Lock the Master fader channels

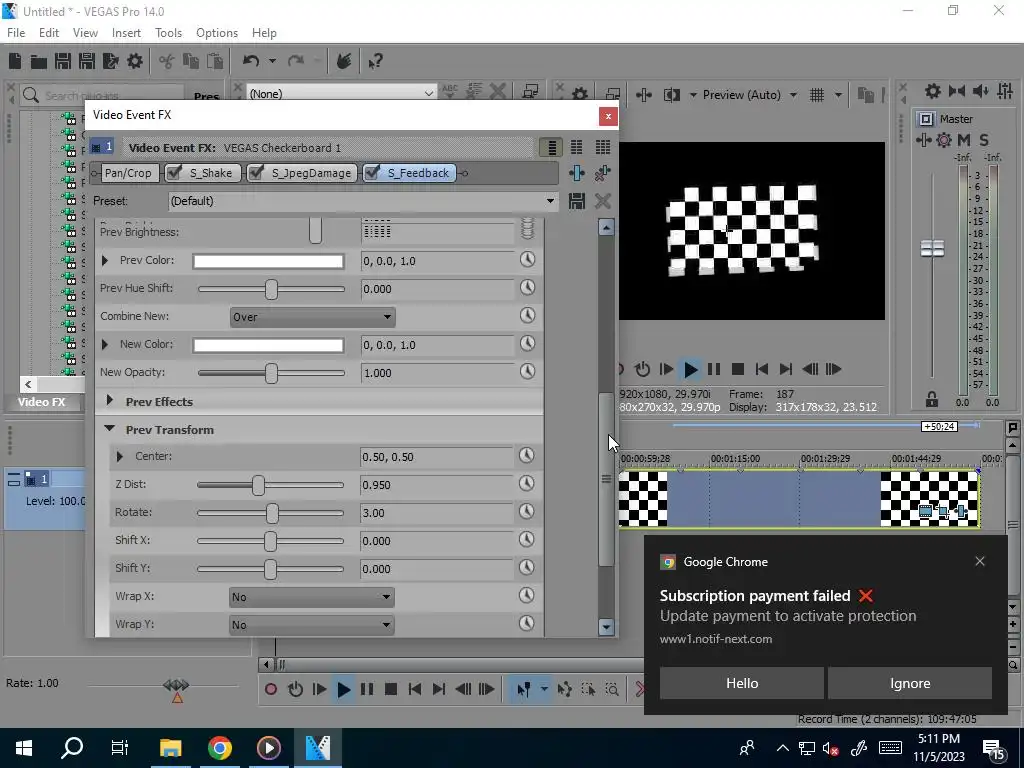[932, 398]
